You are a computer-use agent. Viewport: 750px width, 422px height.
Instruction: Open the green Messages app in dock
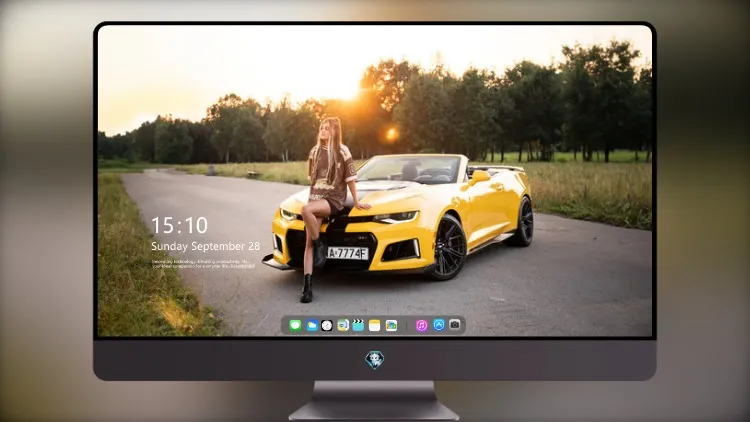tap(295, 325)
